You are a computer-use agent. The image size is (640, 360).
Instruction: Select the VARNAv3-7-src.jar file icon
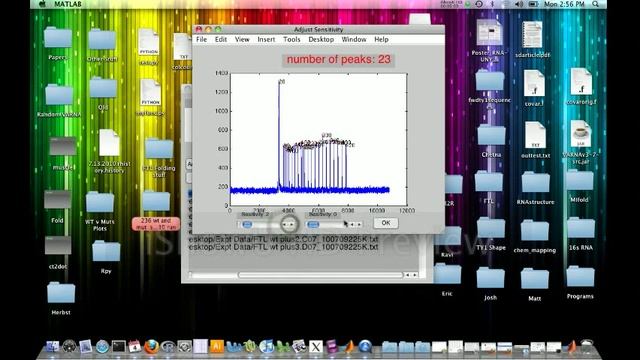580,133
